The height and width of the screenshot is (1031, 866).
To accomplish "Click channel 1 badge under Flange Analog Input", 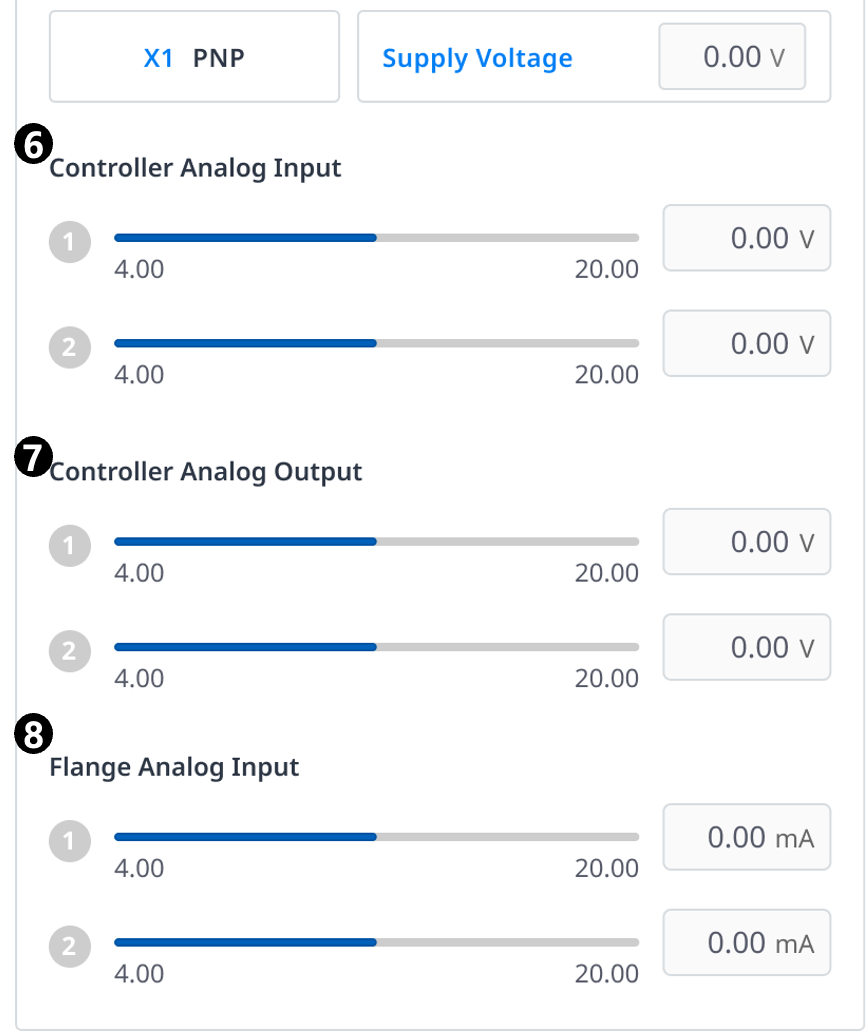I will 69,841.
